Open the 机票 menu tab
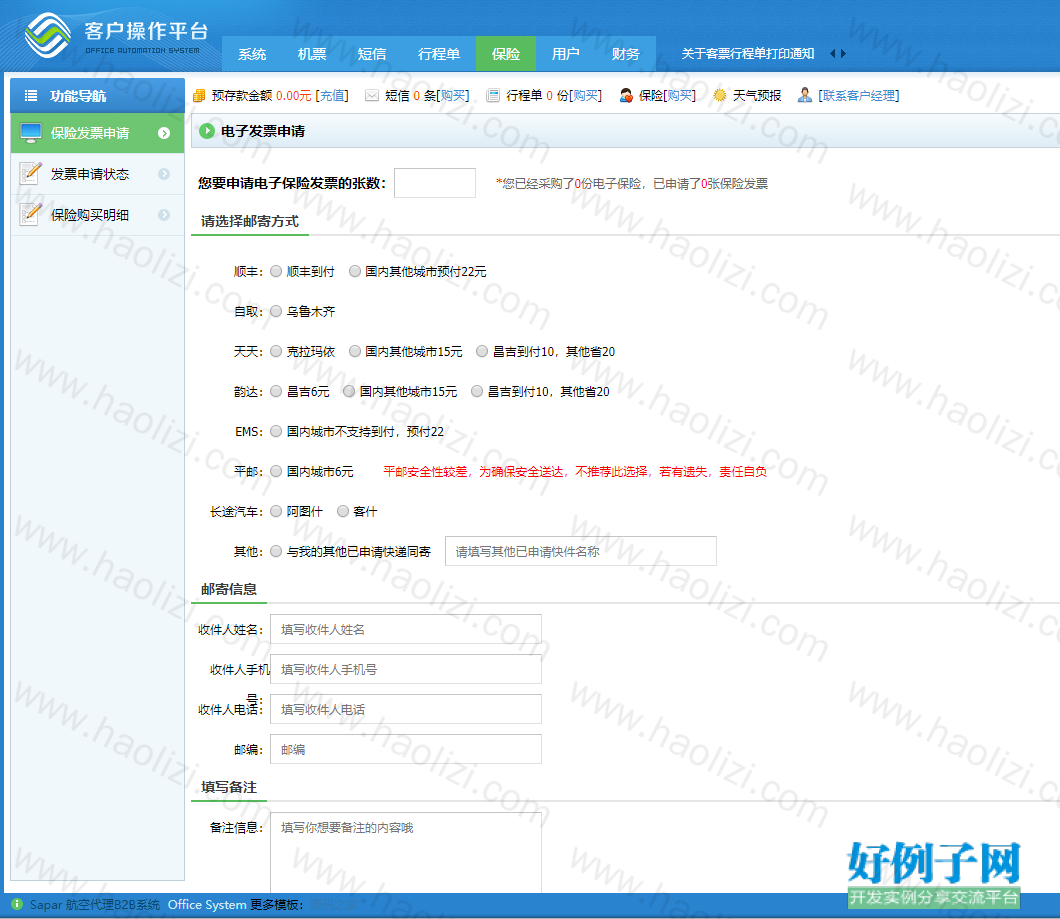 click(312, 53)
